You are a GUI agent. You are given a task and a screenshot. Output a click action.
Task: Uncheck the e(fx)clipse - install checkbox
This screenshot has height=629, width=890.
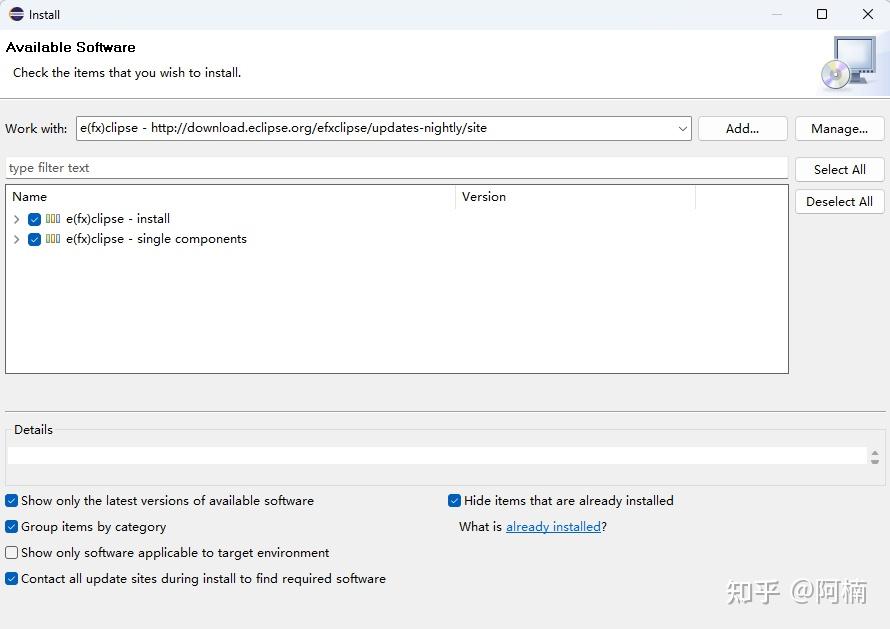(35, 219)
